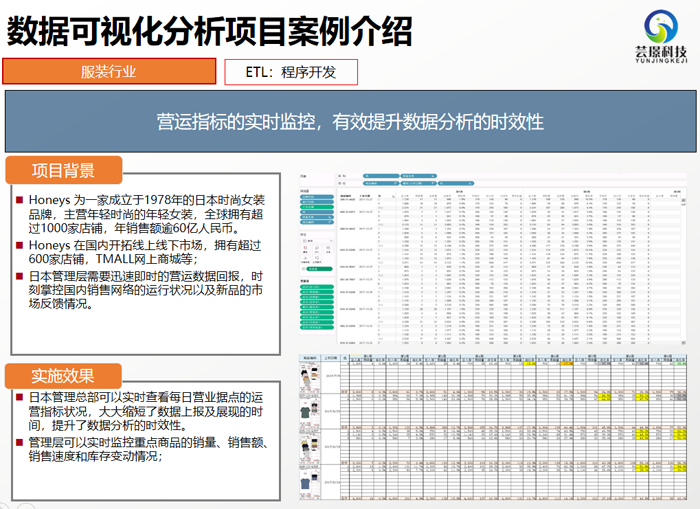
Task: Click the green pill inside the Marks card
Action: click(319, 269)
